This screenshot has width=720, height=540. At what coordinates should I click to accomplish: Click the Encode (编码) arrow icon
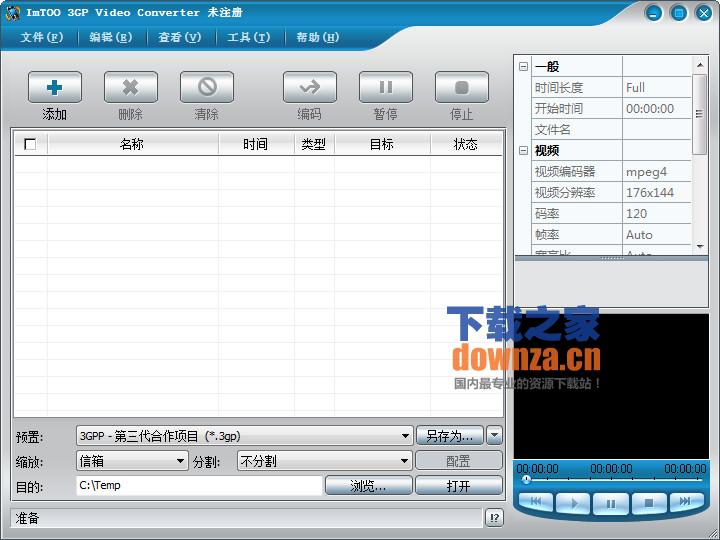tap(310, 87)
